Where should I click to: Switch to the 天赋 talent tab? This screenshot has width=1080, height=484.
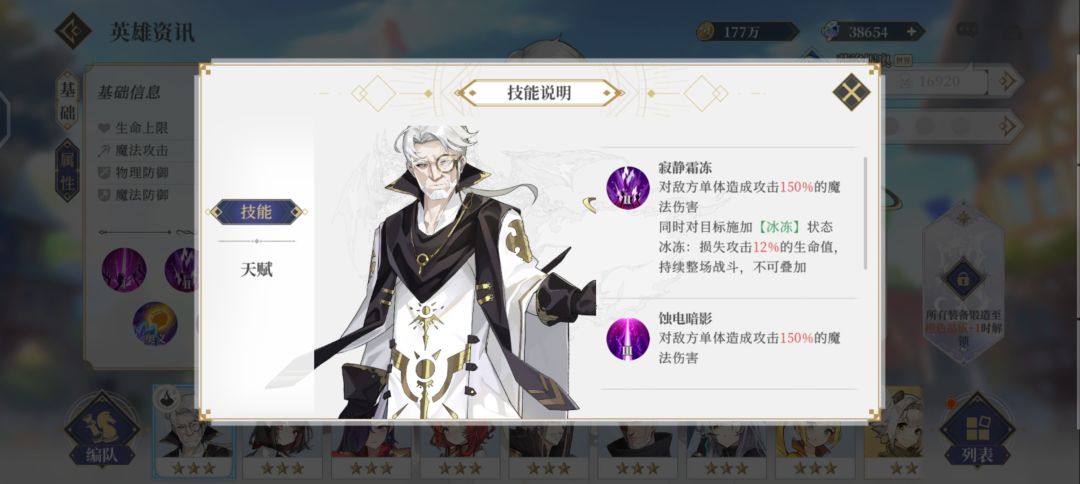click(256, 269)
